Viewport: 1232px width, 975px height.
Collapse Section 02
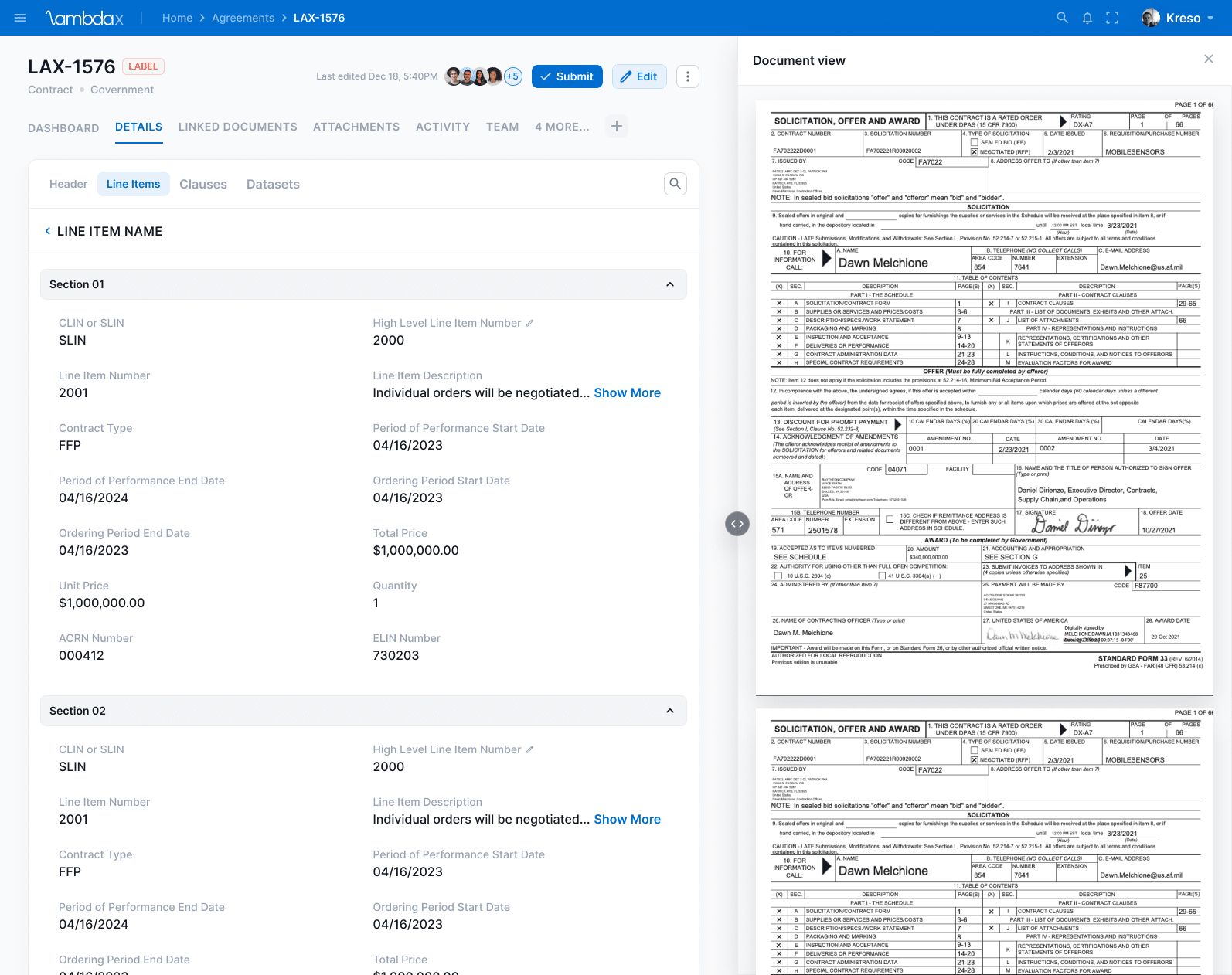[x=670, y=711]
